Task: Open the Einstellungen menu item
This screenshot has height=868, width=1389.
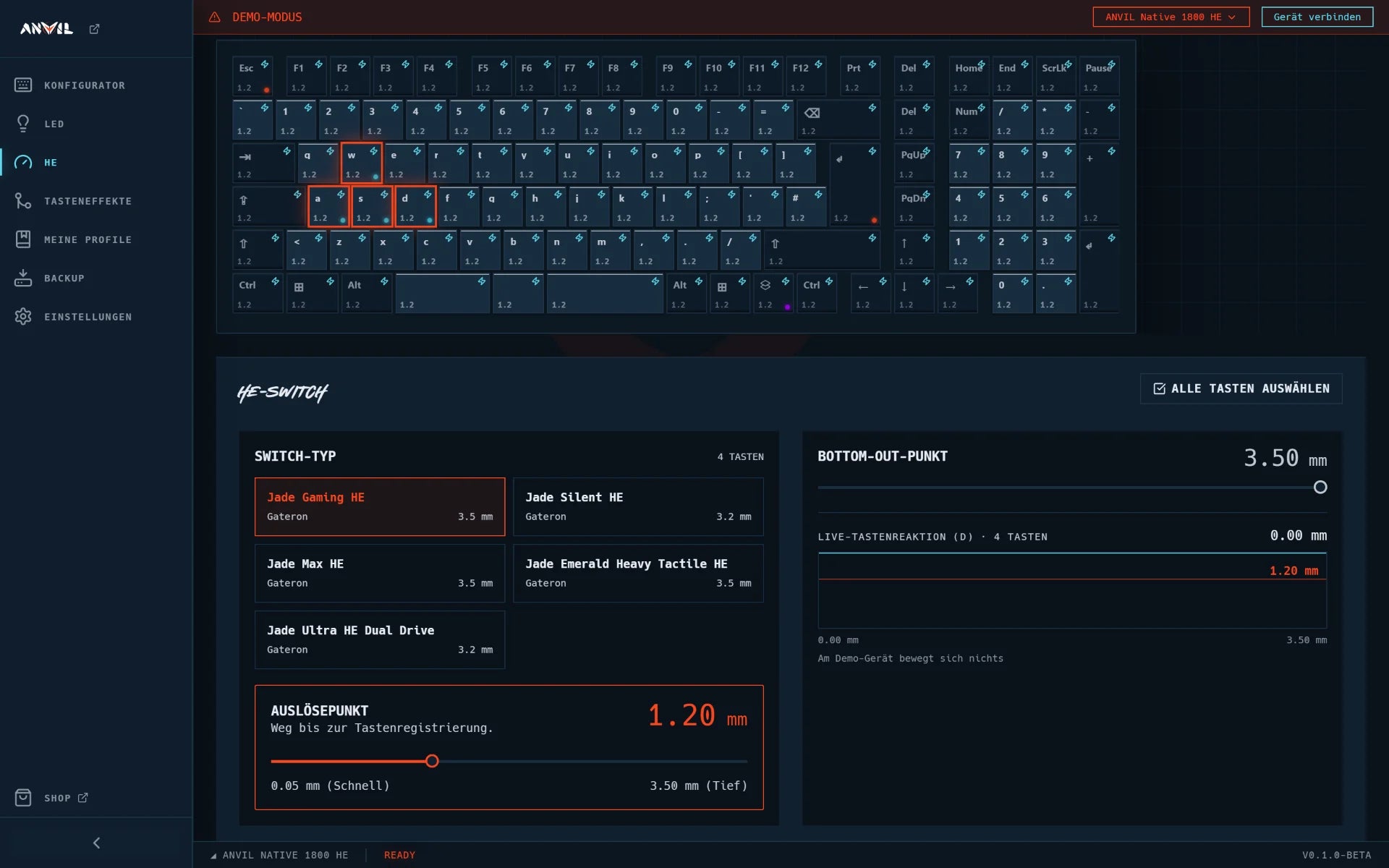Action: point(96,317)
